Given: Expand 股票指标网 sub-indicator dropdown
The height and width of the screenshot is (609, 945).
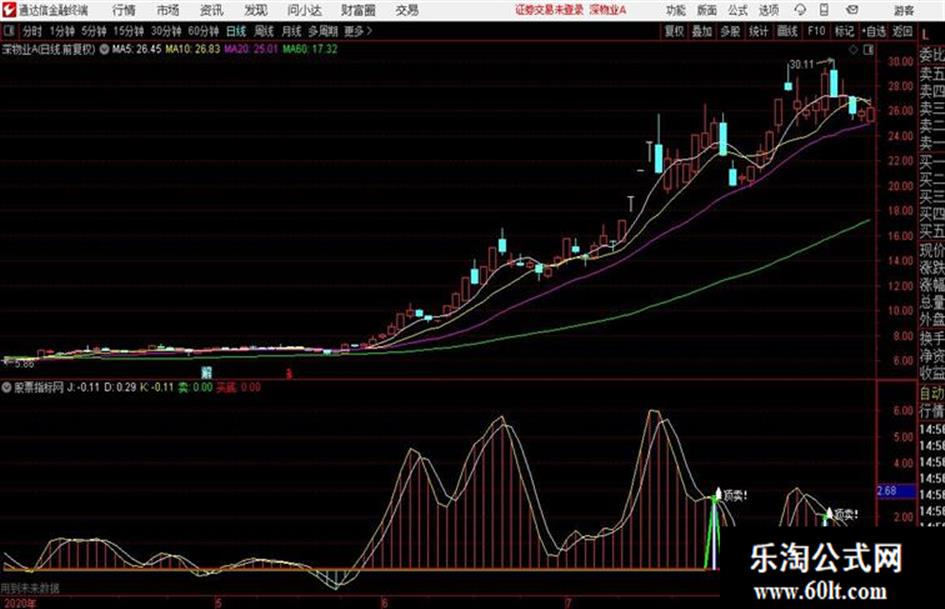Looking at the screenshot, I should 7,387.
